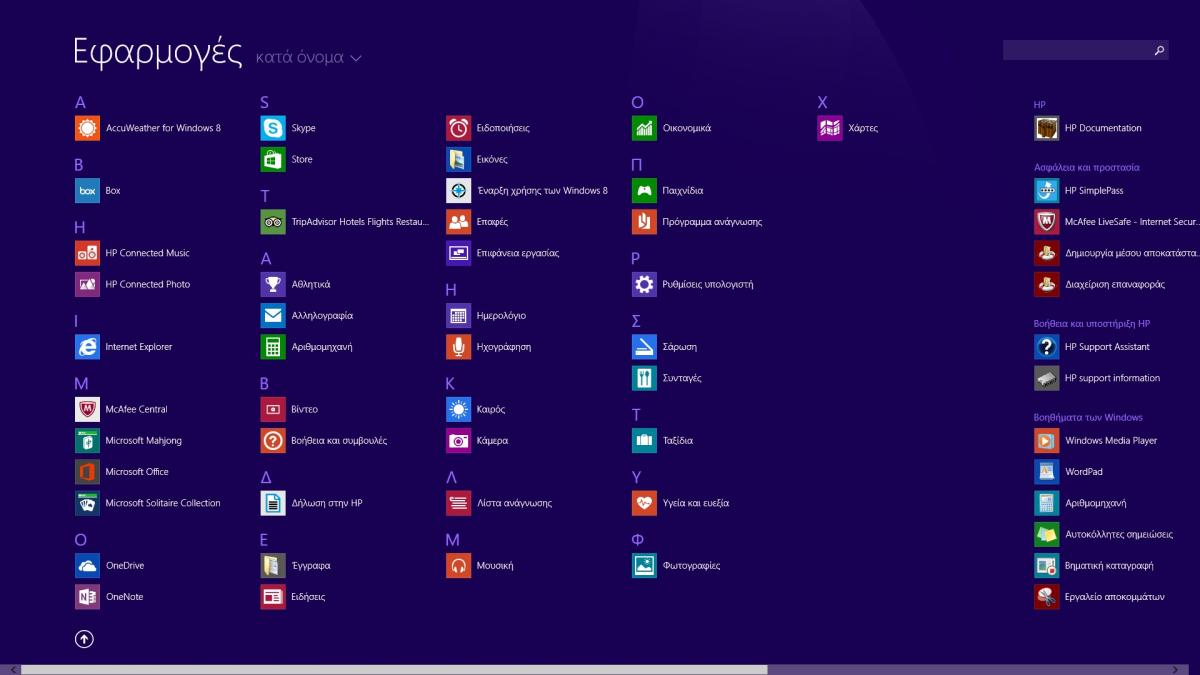Click 'Συνταγές' app label
The image size is (1200, 675).
coord(682,378)
